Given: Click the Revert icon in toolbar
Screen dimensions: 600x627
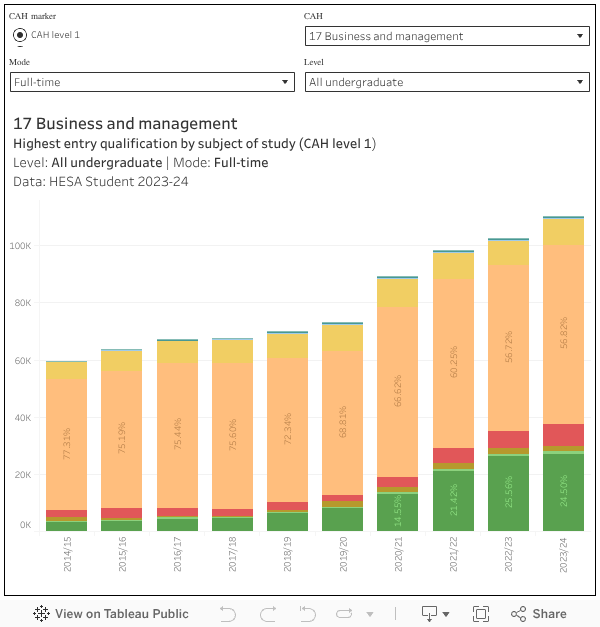Looking at the screenshot, I should pos(308,614).
